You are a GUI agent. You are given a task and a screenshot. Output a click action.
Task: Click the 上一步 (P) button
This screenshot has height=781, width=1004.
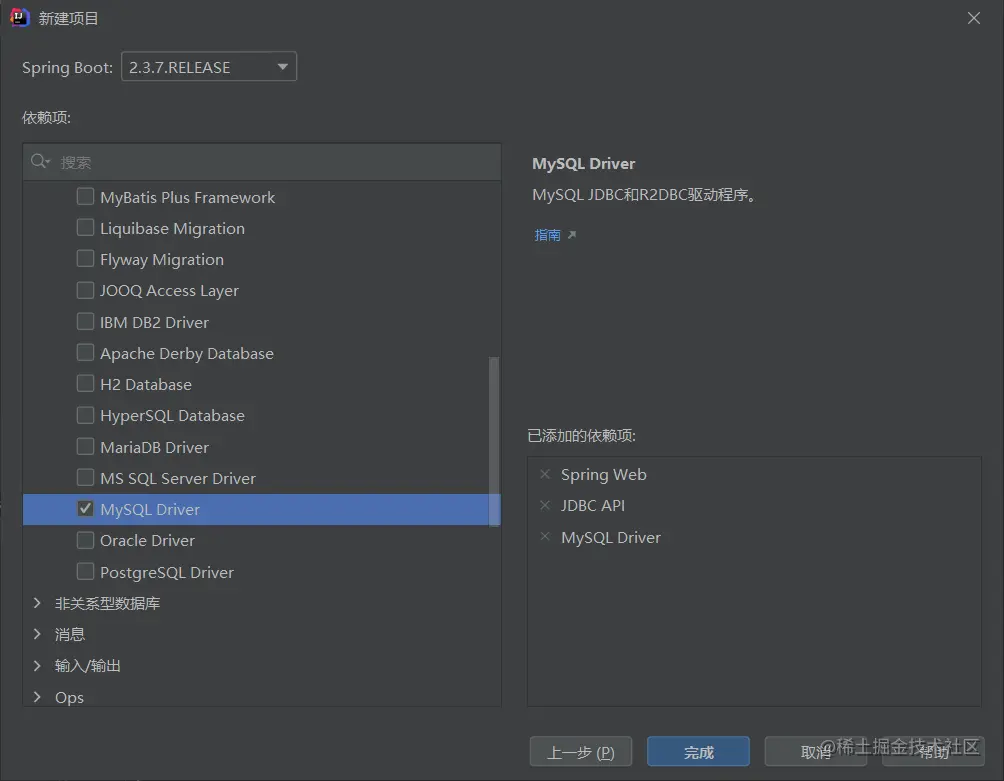coord(581,752)
